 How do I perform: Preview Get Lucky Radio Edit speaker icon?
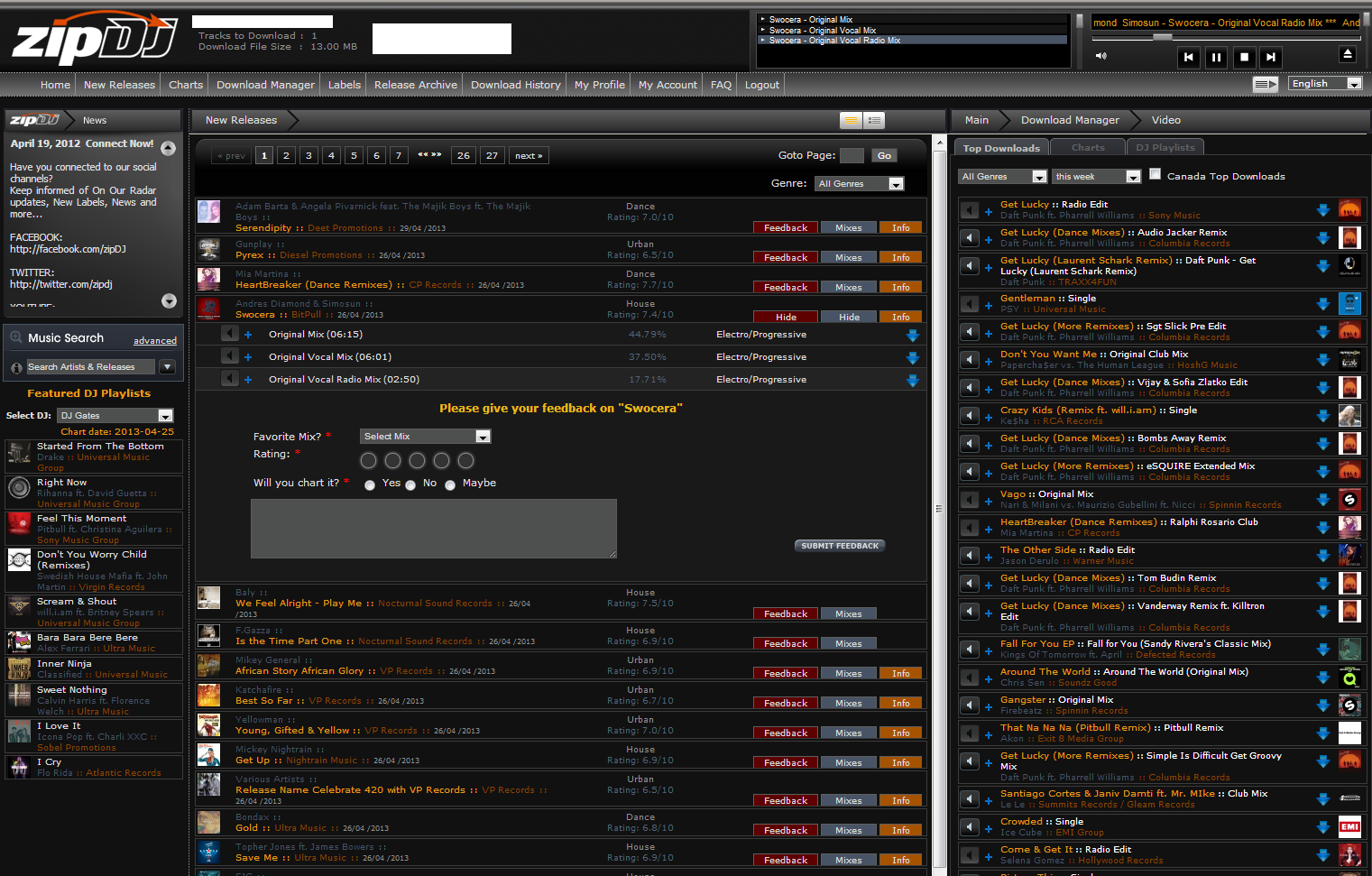[x=970, y=210]
